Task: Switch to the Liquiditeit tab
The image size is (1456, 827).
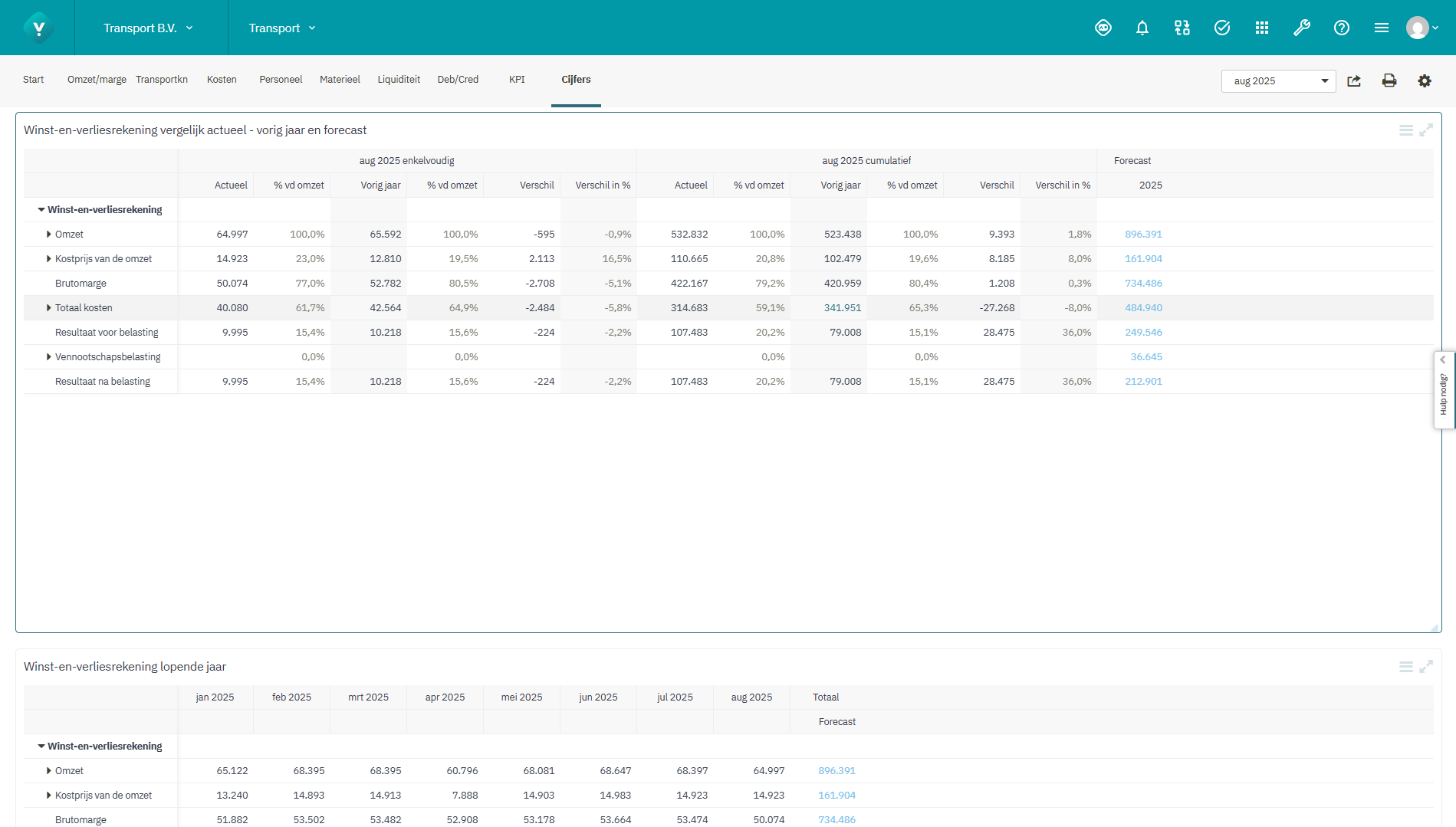Action: [399, 80]
